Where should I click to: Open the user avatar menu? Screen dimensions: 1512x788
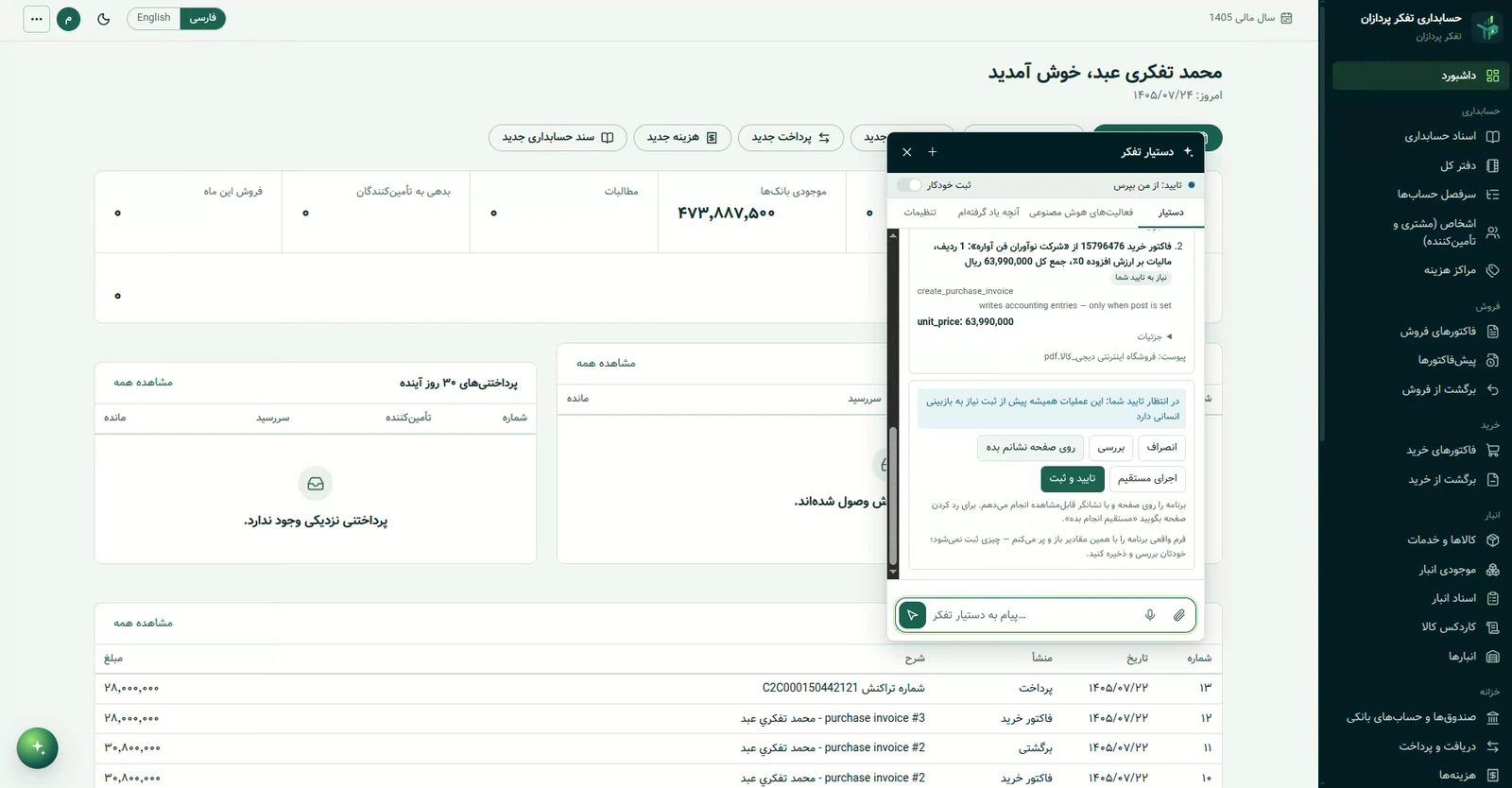(x=69, y=19)
